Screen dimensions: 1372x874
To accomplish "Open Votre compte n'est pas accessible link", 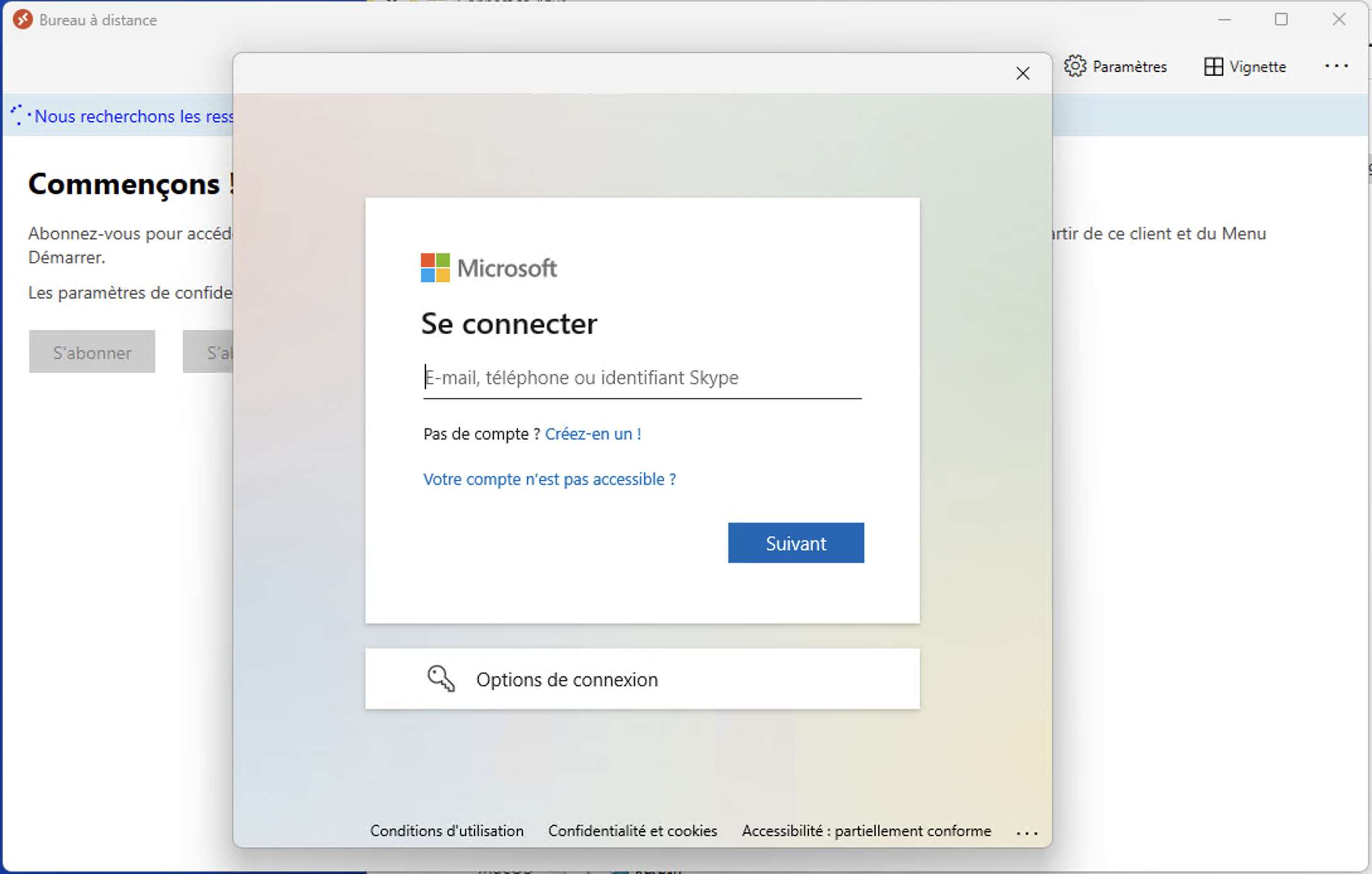I will pos(549,479).
